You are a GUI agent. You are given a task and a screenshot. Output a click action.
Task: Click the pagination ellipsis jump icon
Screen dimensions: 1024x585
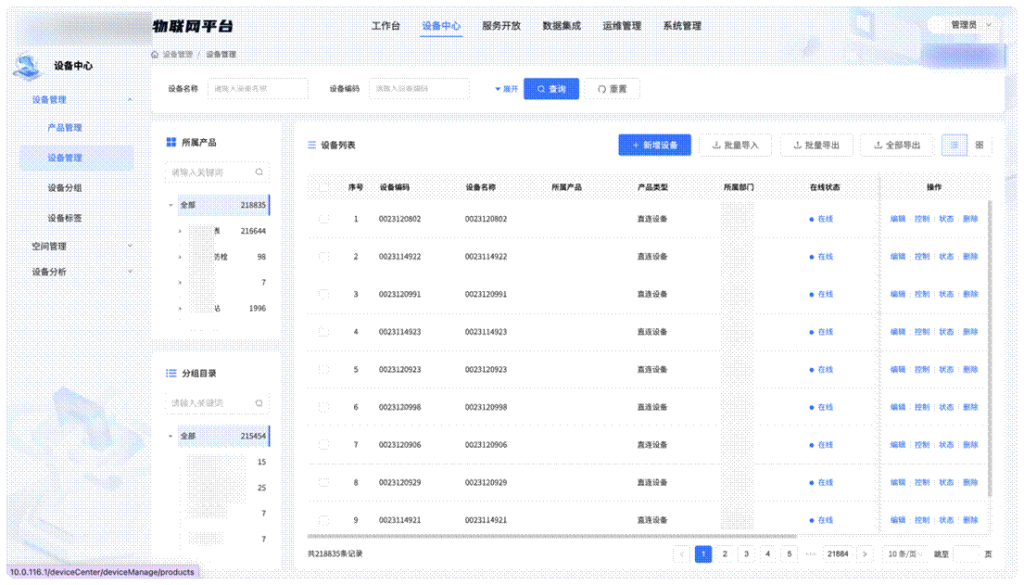810,554
